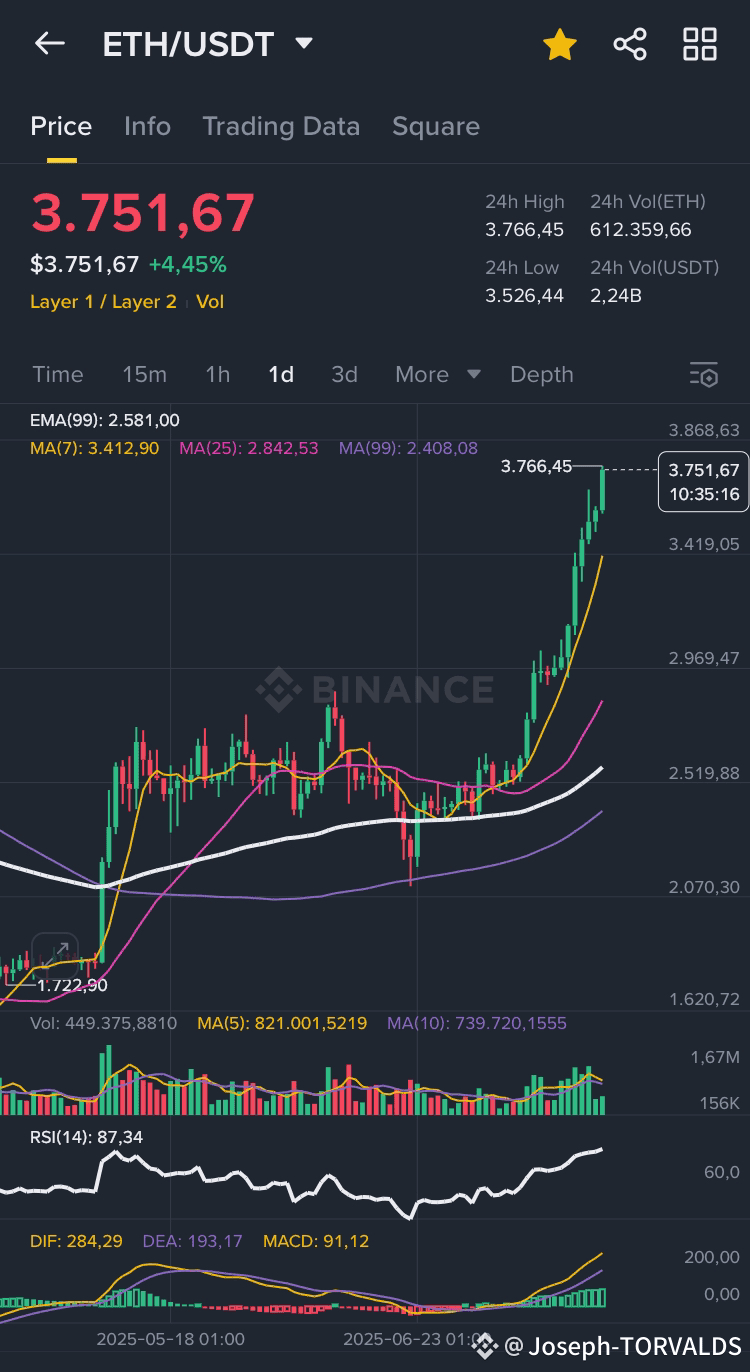This screenshot has height=1372, width=750.
Task: Open the Layer 1 / Layer 2 tag
Action: click(x=103, y=301)
